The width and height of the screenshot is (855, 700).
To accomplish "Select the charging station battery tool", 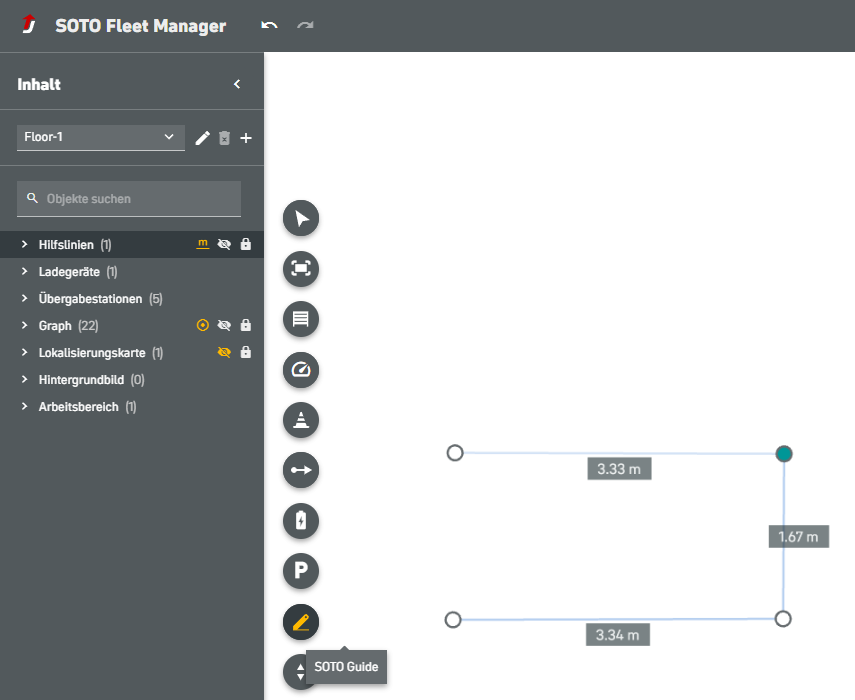I will coord(301,520).
